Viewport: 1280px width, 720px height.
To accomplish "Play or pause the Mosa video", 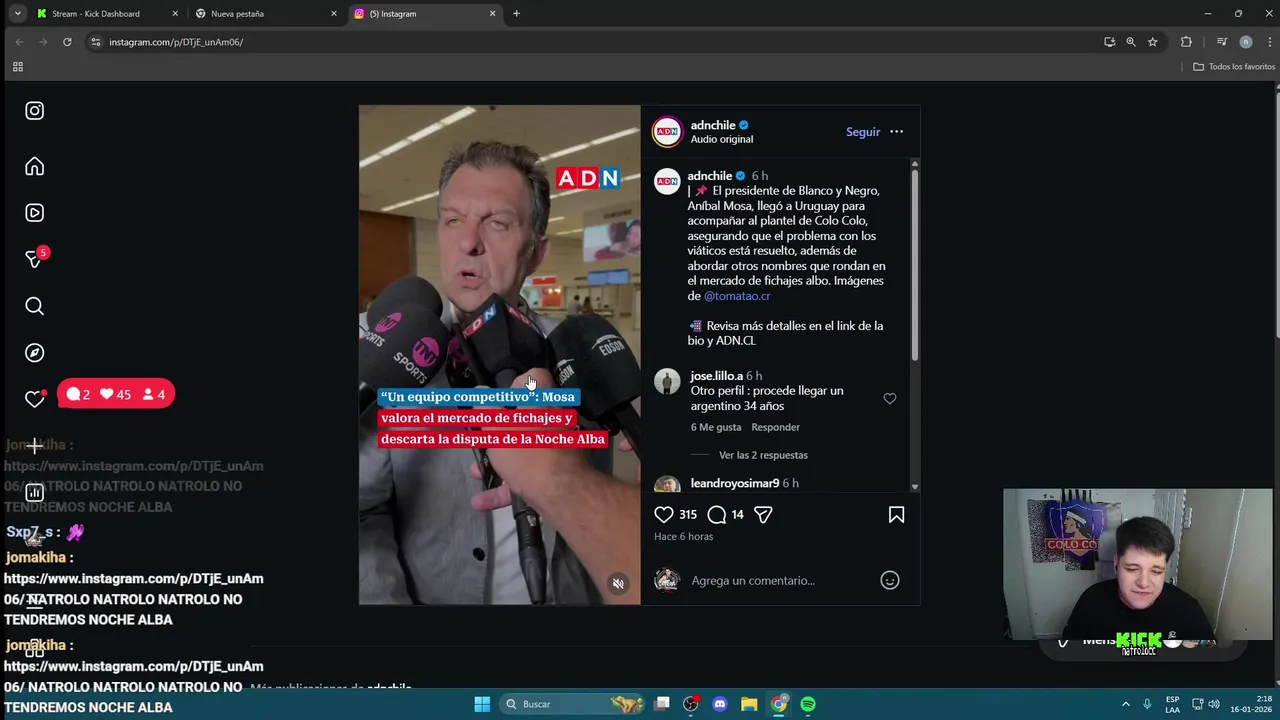I will pyautogui.click(x=499, y=355).
